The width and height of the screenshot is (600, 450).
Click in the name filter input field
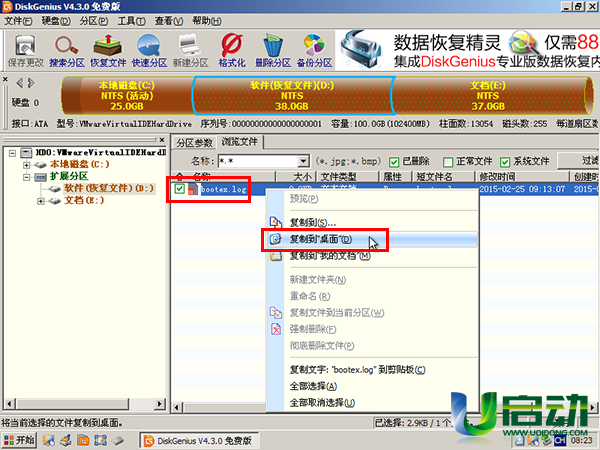coord(258,161)
